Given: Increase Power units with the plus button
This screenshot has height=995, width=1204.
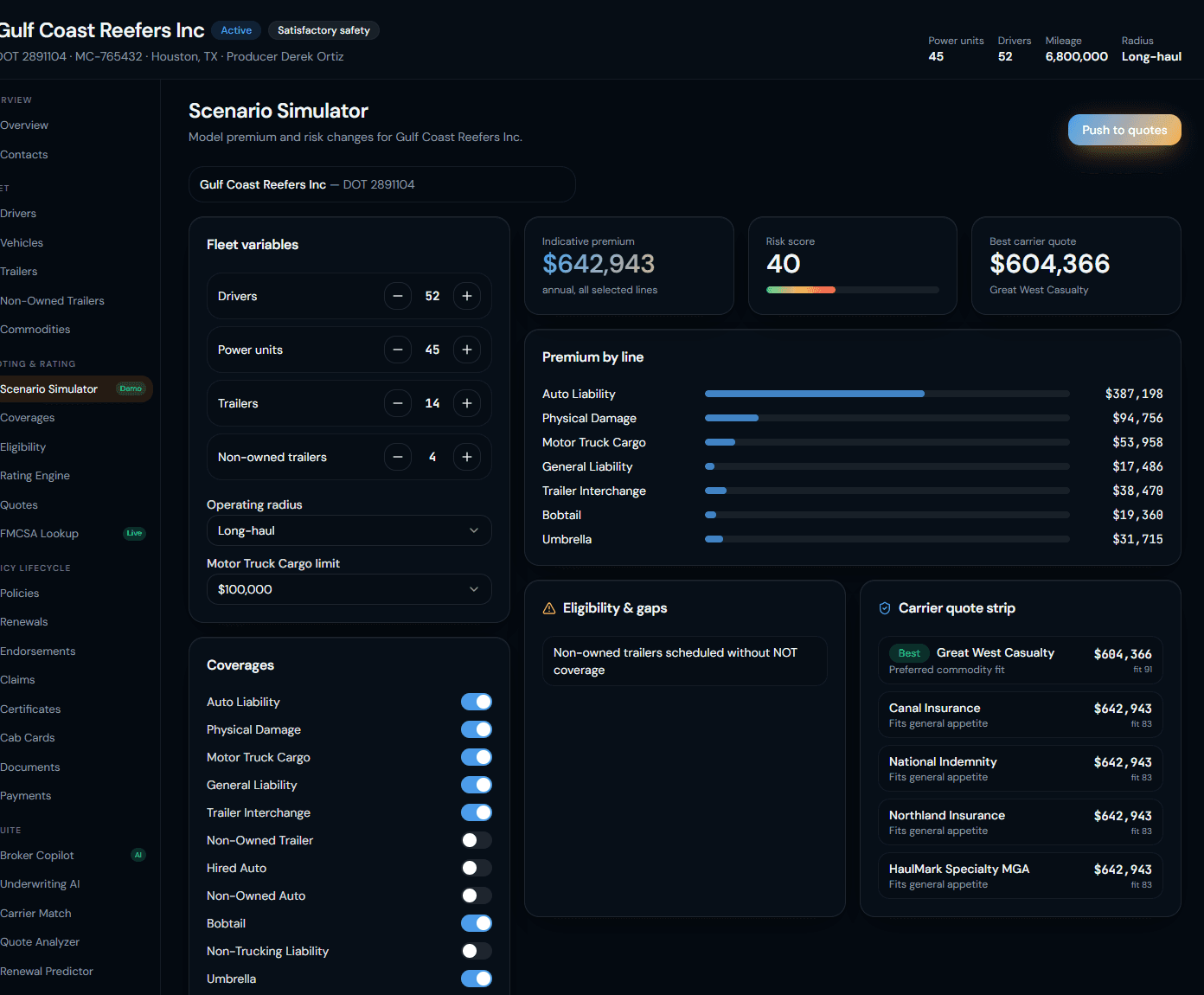Looking at the screenshot, I should (467, 350).
